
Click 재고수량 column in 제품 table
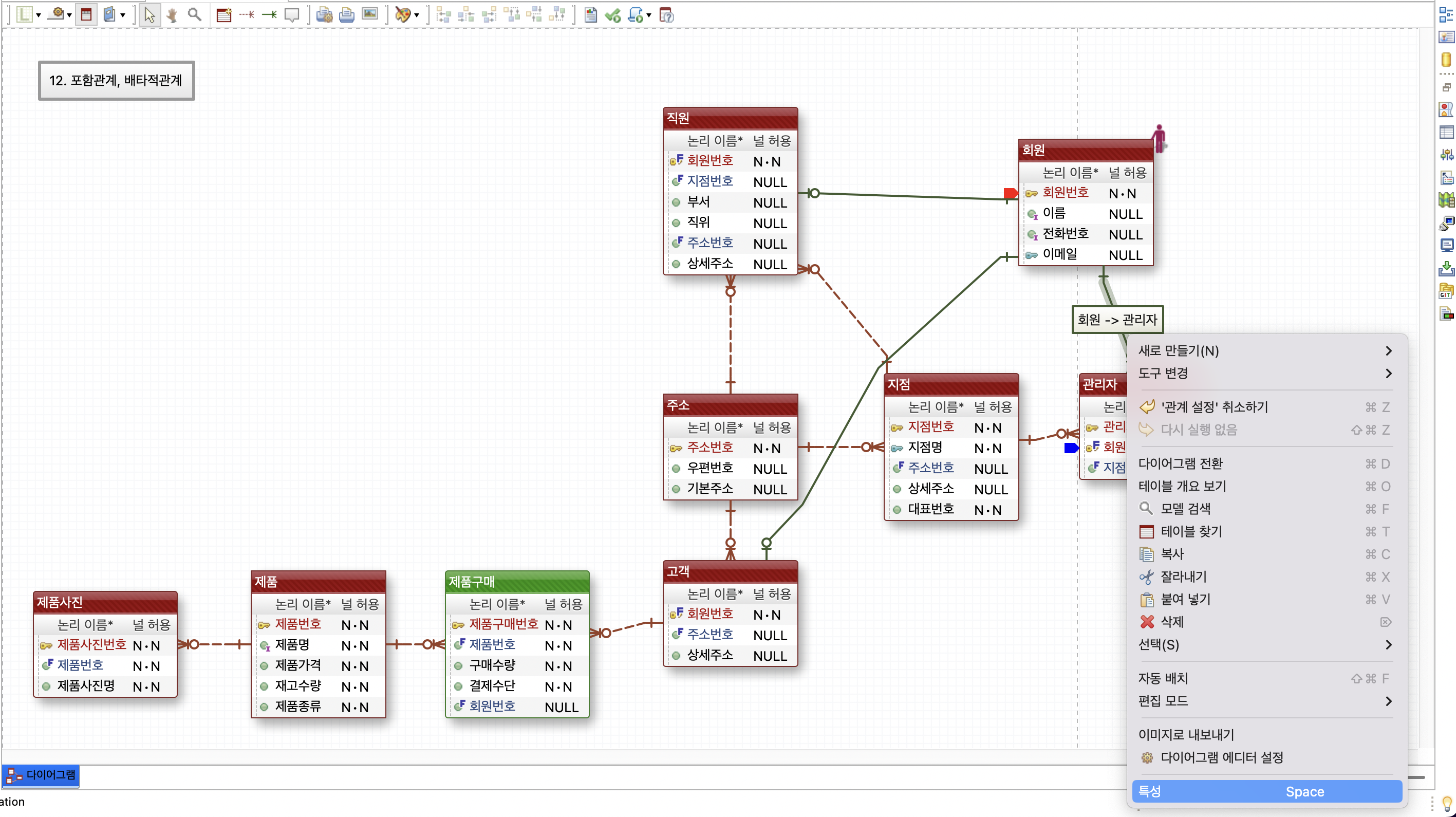click(319, 686)
